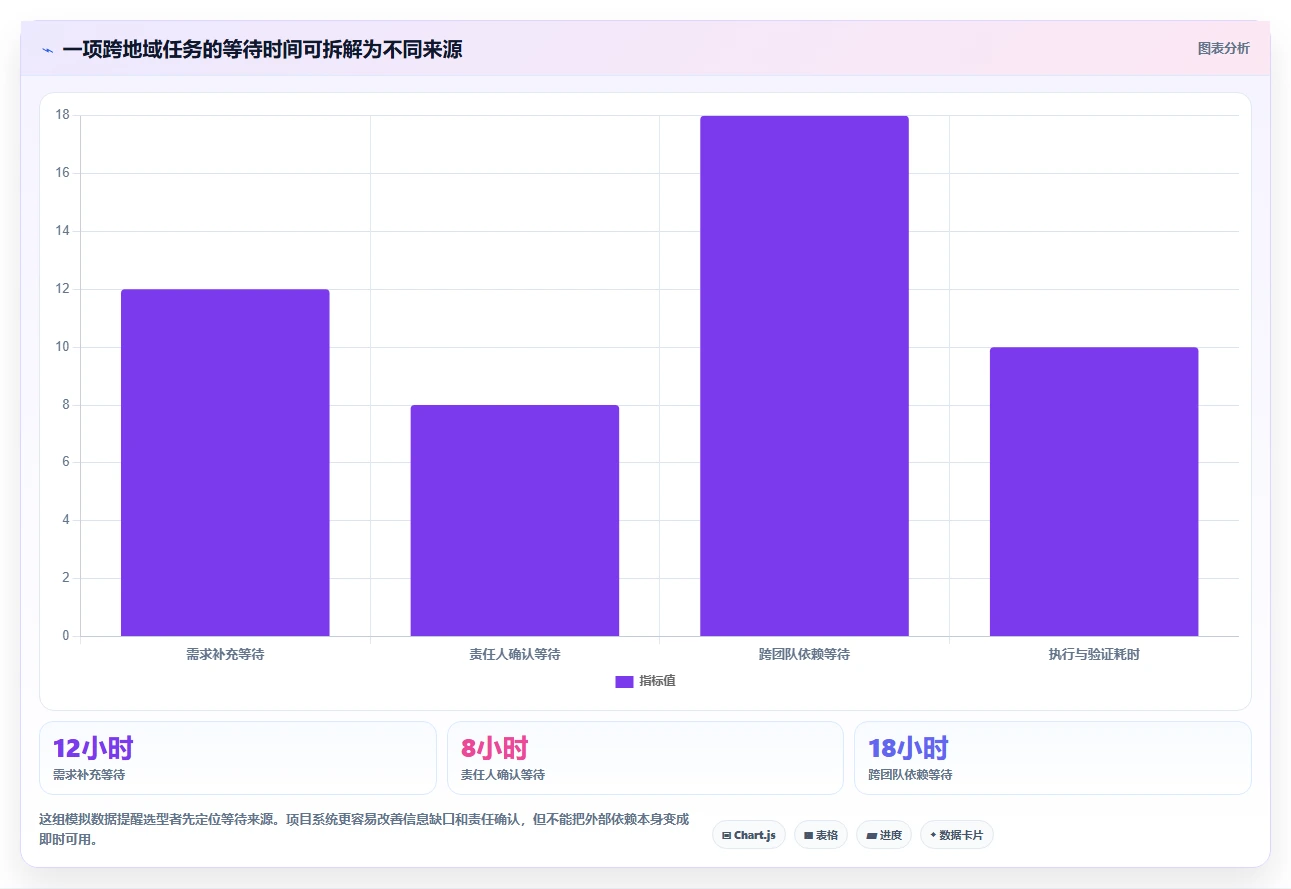Click the 跨团队依赖等待 bar in chart
1291x889 pixels.
tap(804, 376)
